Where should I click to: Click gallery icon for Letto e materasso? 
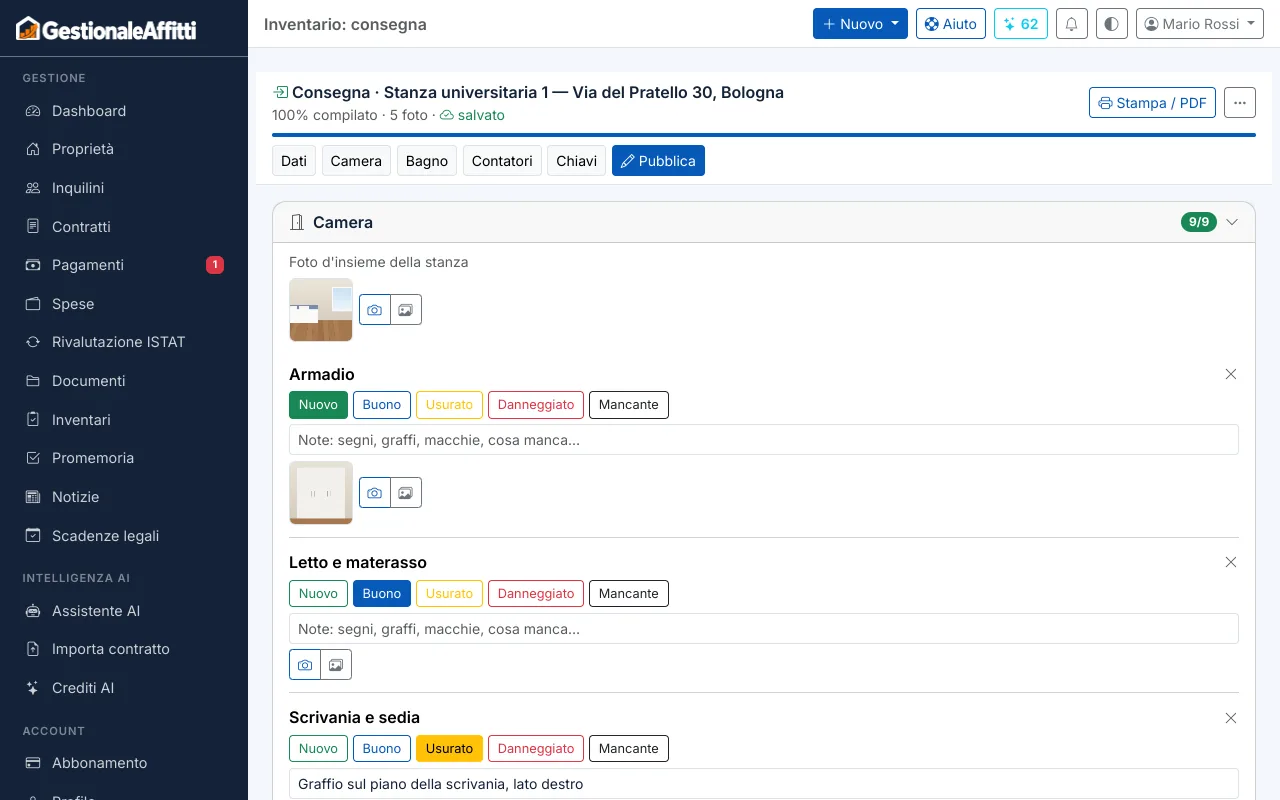tap(336, 665)
